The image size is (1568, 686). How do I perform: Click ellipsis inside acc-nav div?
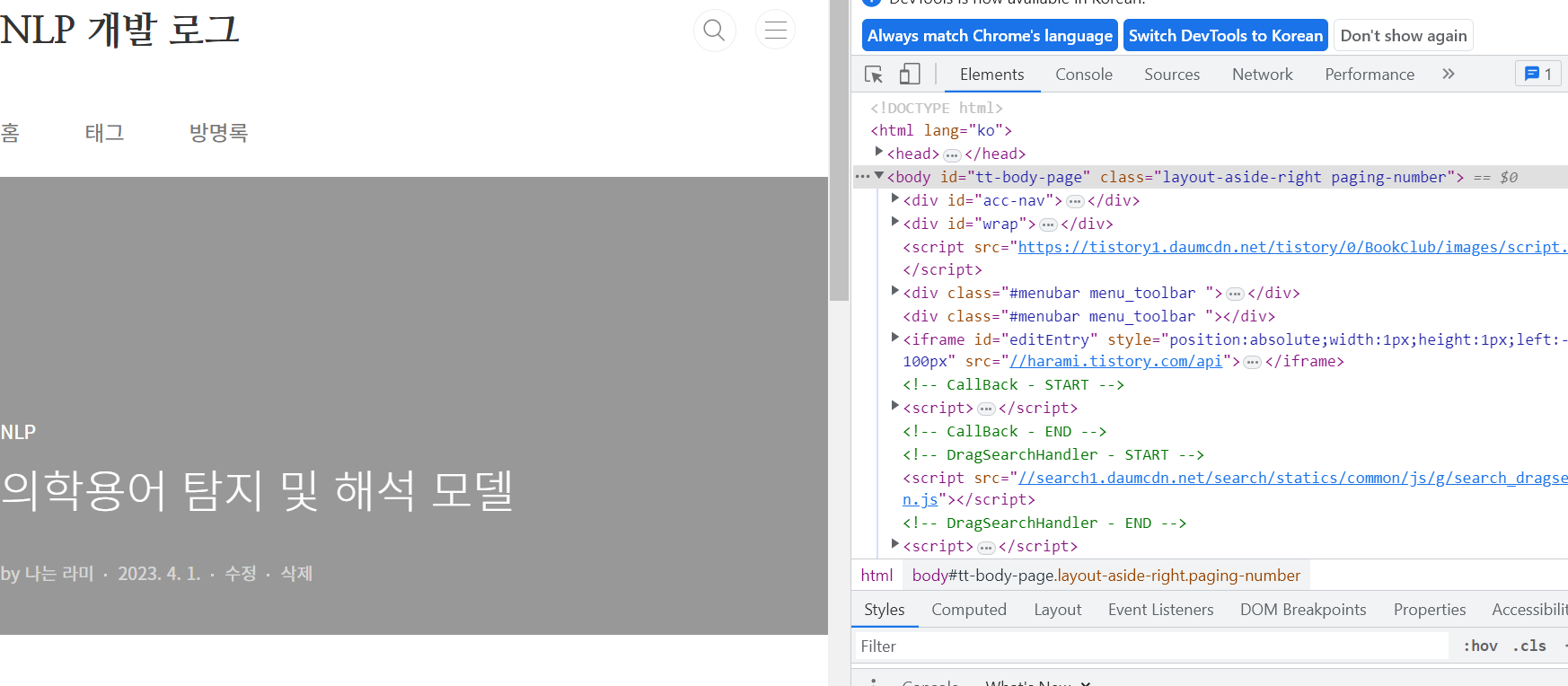[x=1075, y=201]
